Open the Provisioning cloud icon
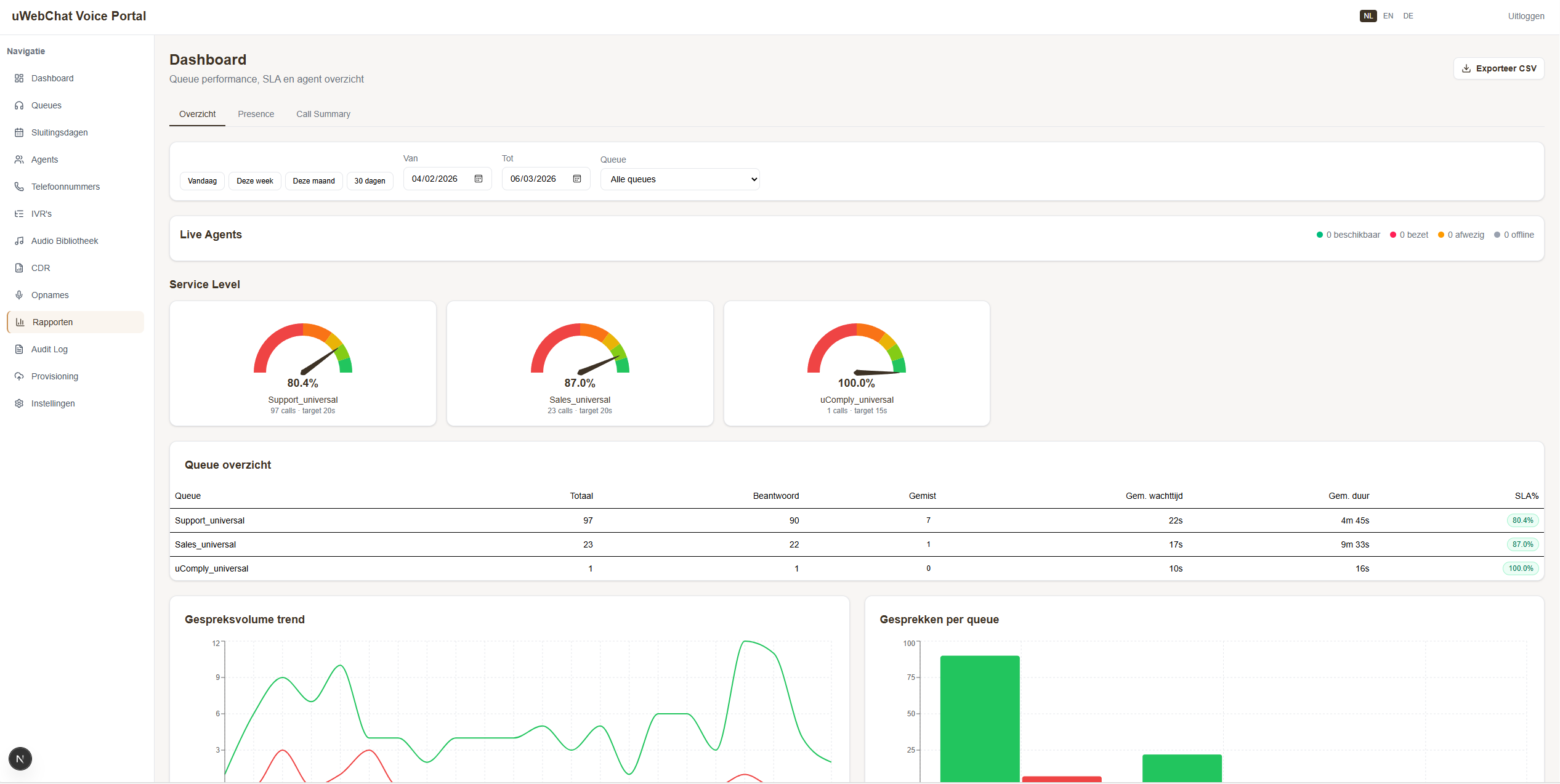1560x784 pixels. click(x=20, y=376)
